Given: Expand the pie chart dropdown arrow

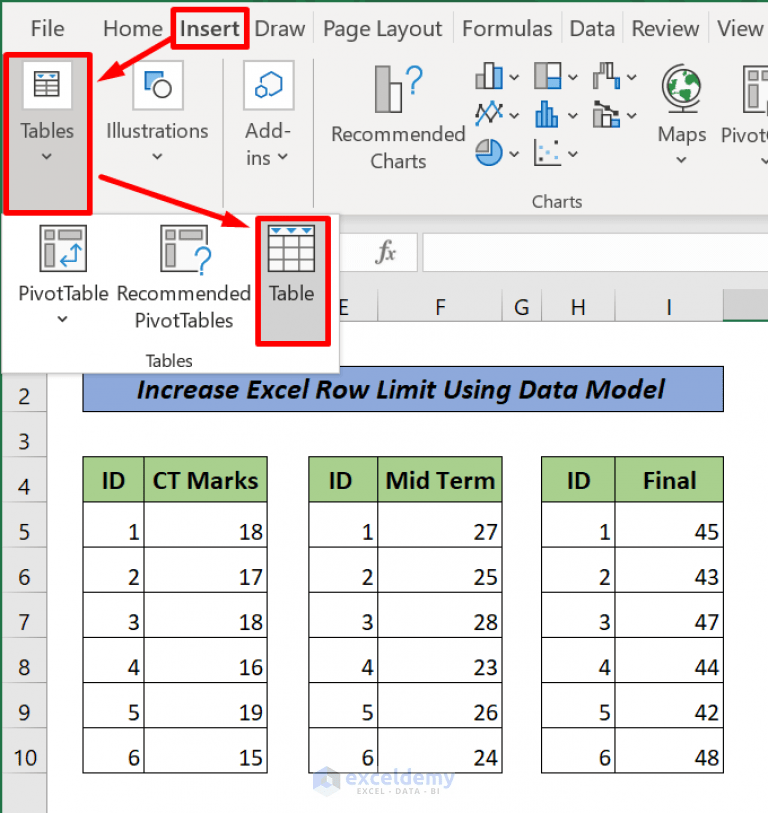Looking at the screenshot, I should pos(514,154).
